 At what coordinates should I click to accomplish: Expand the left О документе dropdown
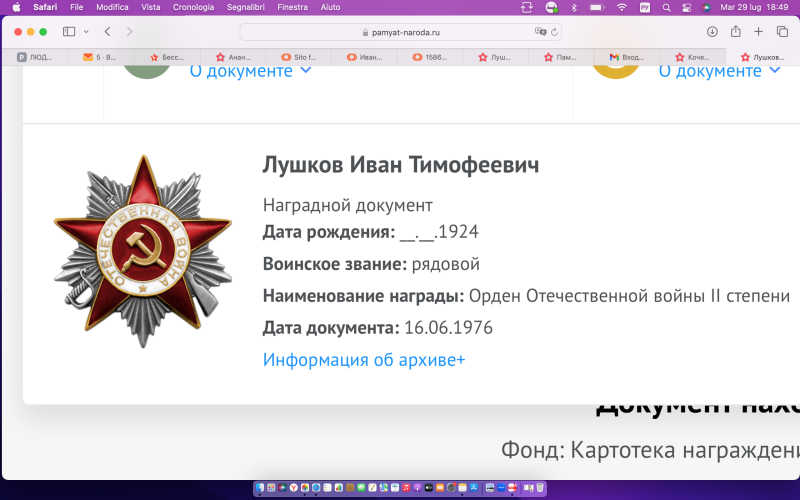click(x=251, y=71)
